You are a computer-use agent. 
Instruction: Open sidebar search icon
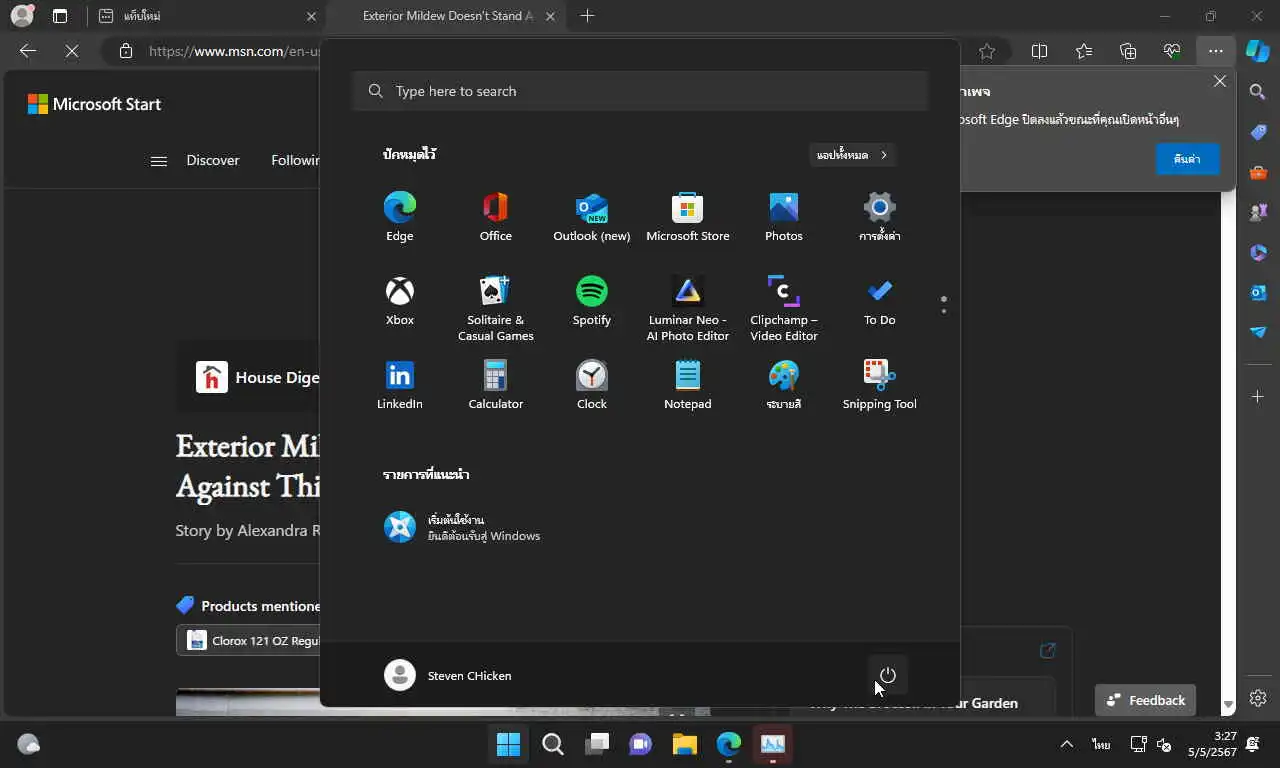point(1258,92)
